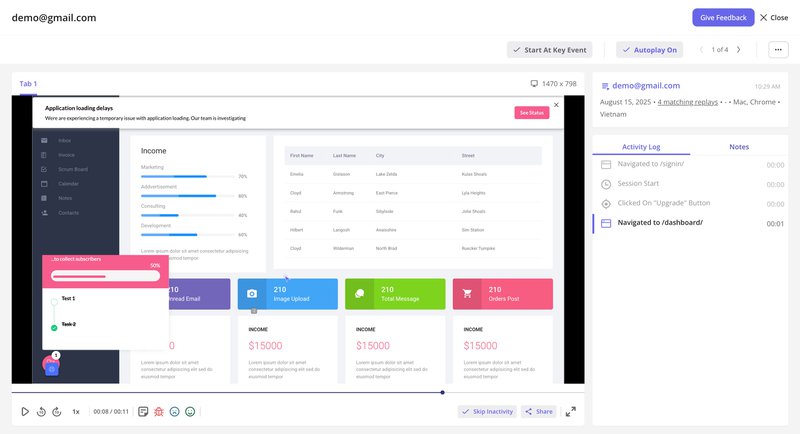Click the sad face reaction icon
The image size is (800, 434).
click(x=174, y=411)
